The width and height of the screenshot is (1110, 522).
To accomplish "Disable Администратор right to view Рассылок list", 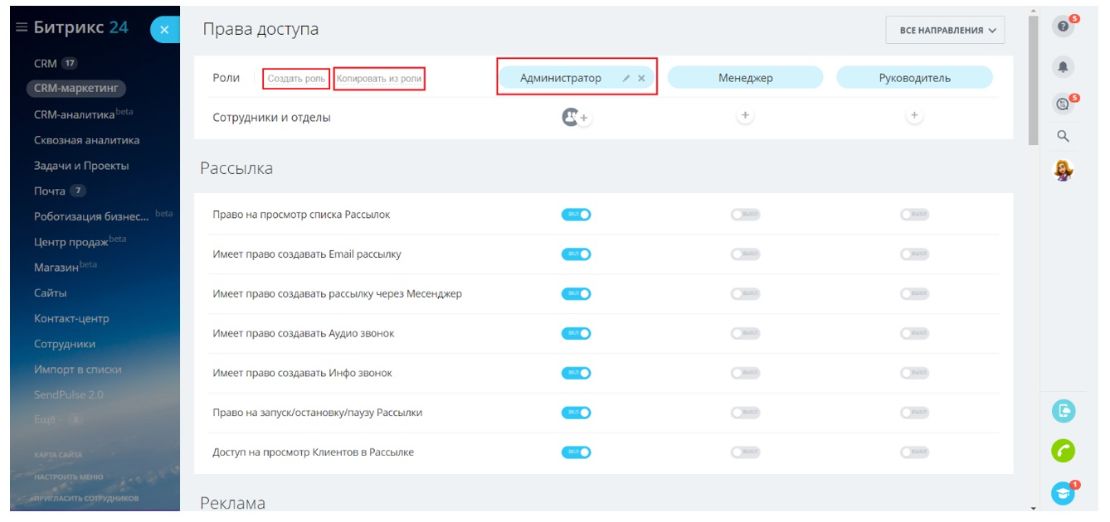I will coord(576,214).
